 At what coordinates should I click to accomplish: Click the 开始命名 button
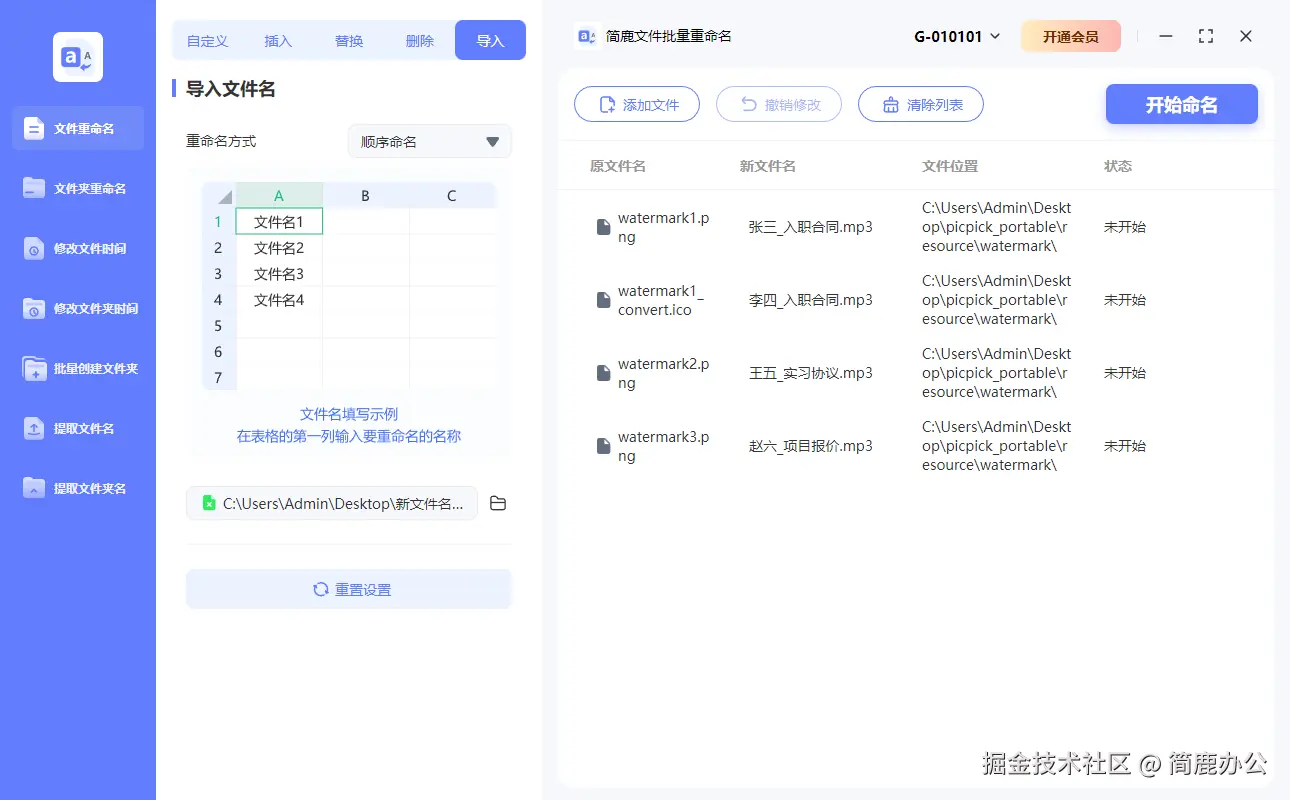coord(1182,104)
